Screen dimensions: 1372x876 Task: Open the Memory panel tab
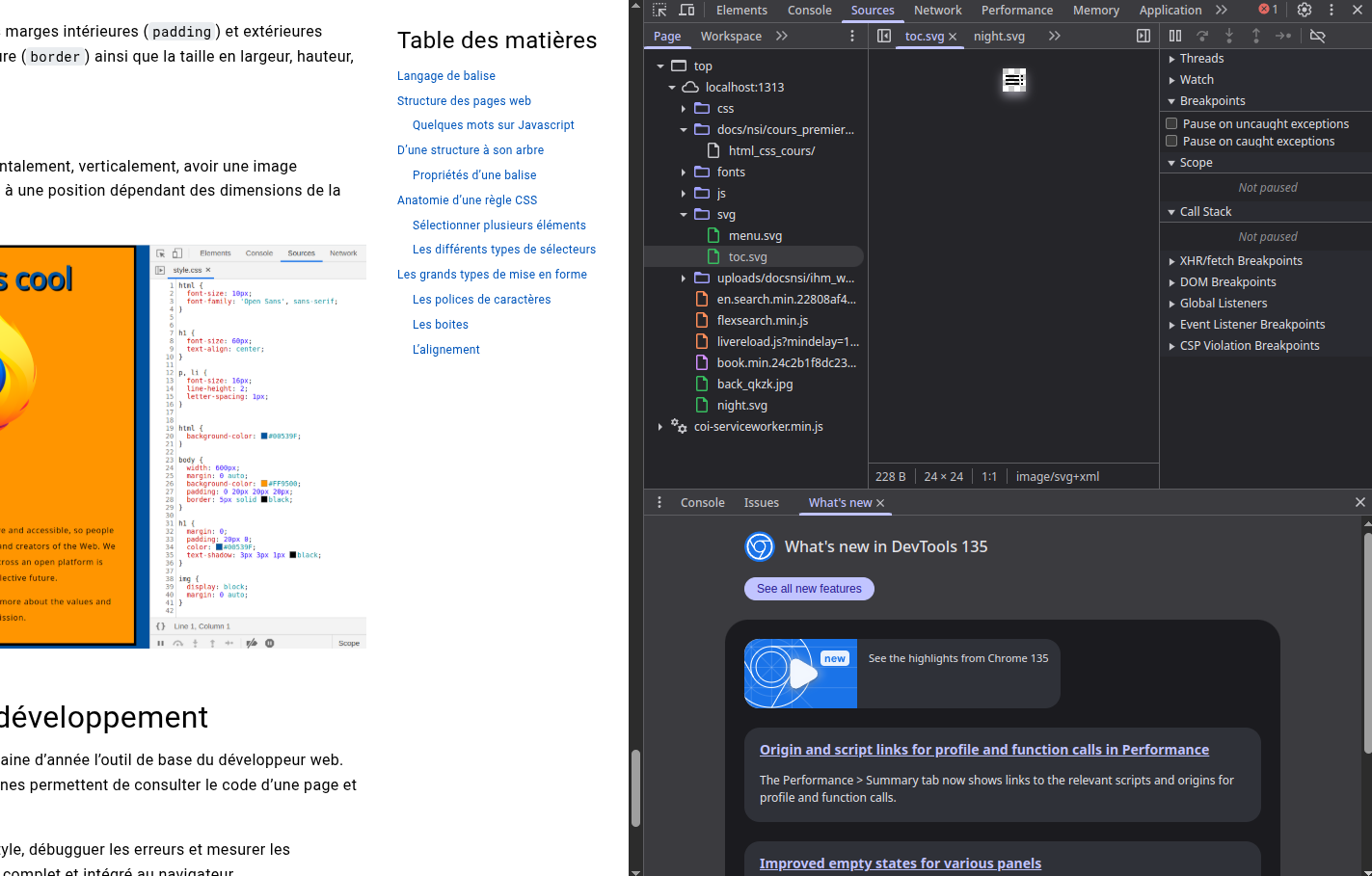[x=1095, y=10]
